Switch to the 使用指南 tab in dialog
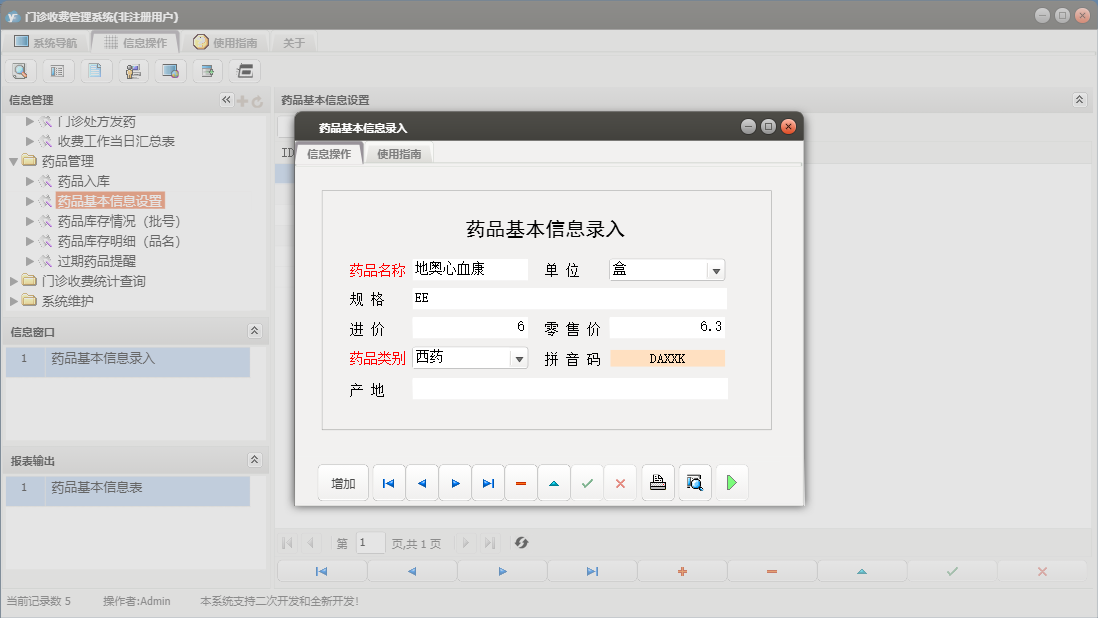The width and height of the screenshot is (1098, 618). coord(399,154)
